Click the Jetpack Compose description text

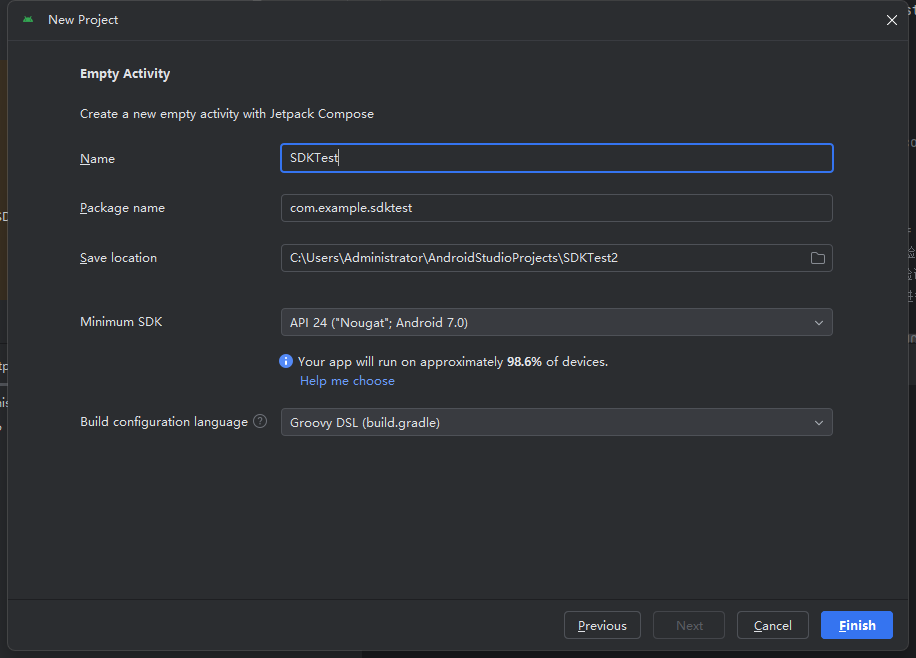pyautogui.click(x=227, y=114)
